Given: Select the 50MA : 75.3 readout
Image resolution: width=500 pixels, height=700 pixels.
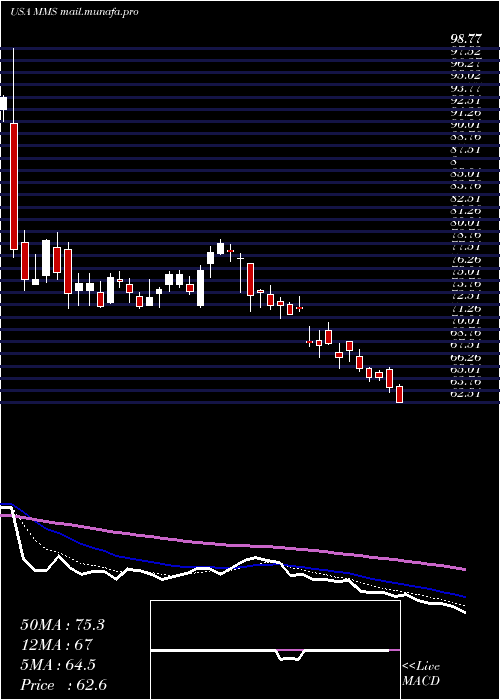Looking at the screenshot, I should 62,625.
